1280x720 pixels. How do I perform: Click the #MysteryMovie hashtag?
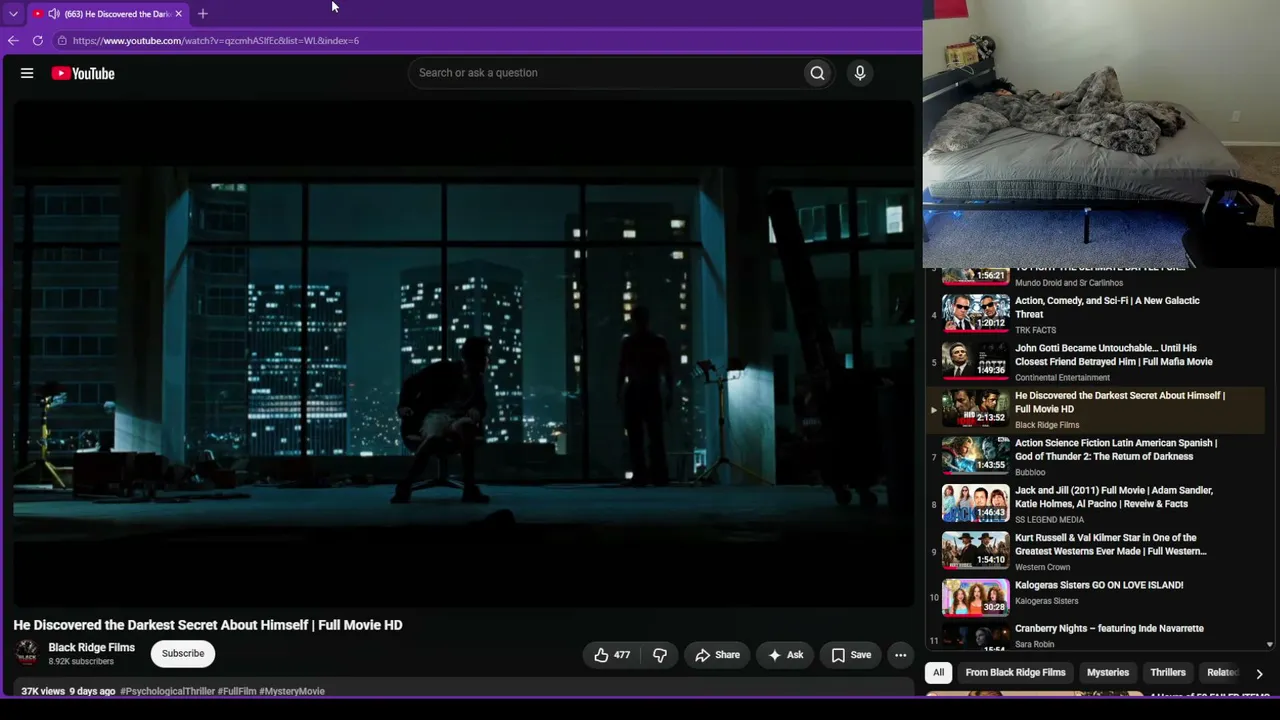tap(292, 691)
